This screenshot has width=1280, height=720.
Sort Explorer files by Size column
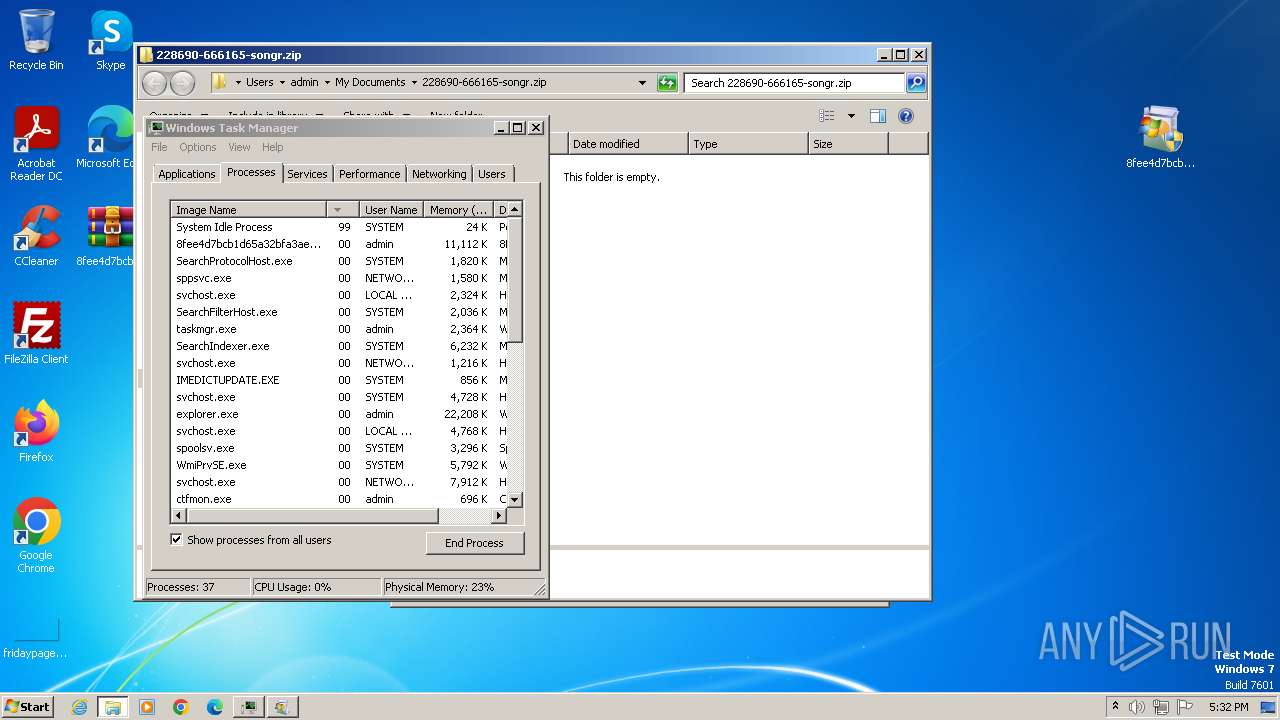pos(849,144)
